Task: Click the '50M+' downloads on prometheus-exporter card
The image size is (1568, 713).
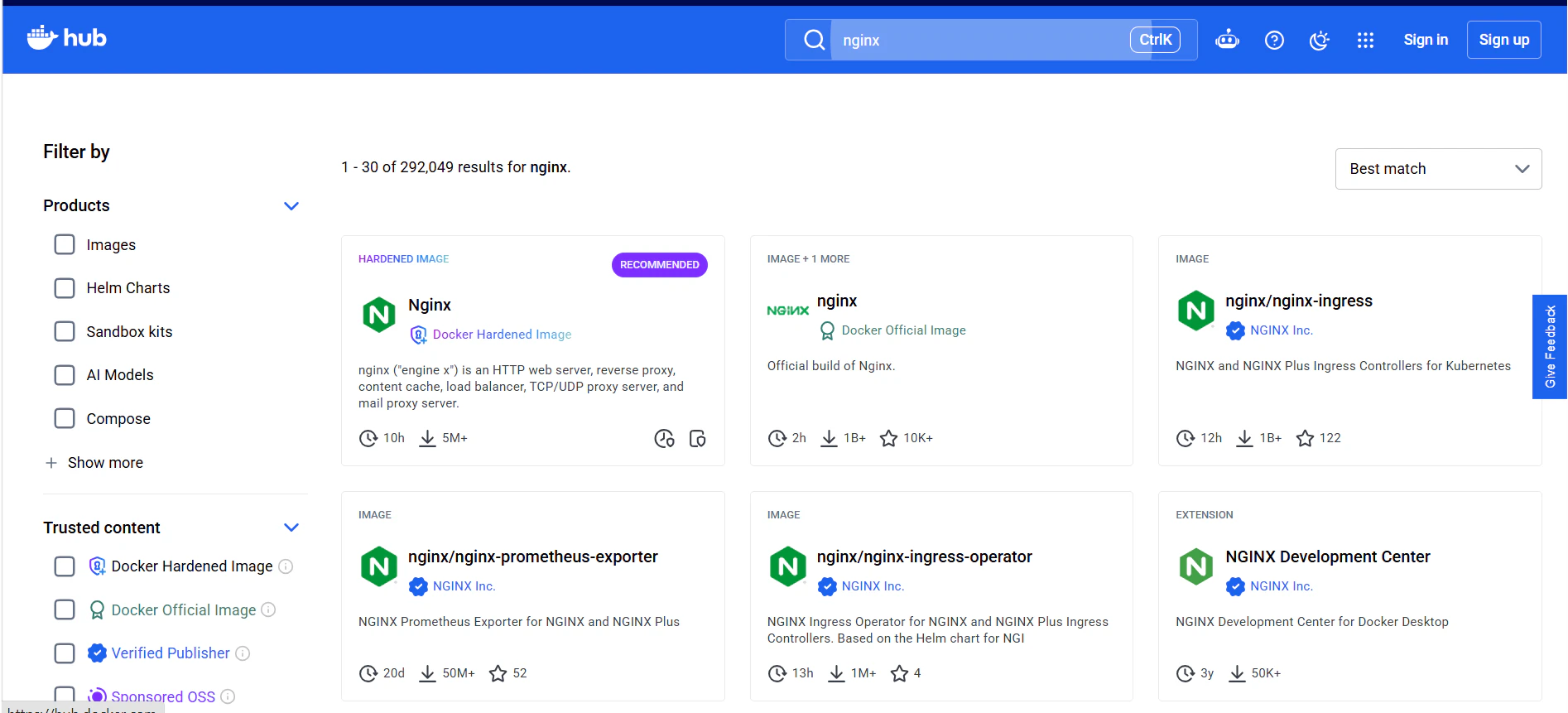Action: point(459,673)
